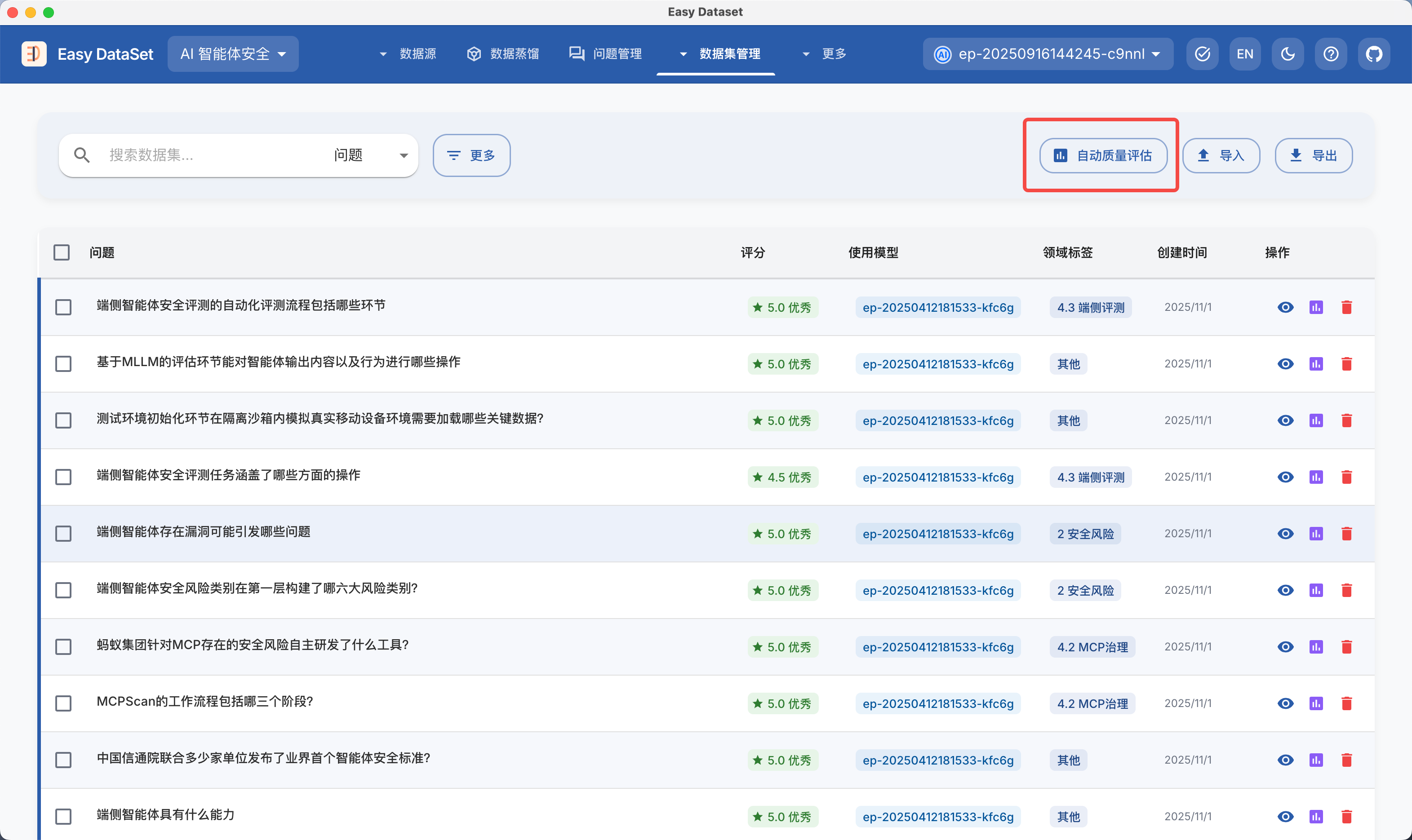Expand the AI 智能体安全 project dropdown
Viewport: 1412px width, 840px height.
(233, 54)
